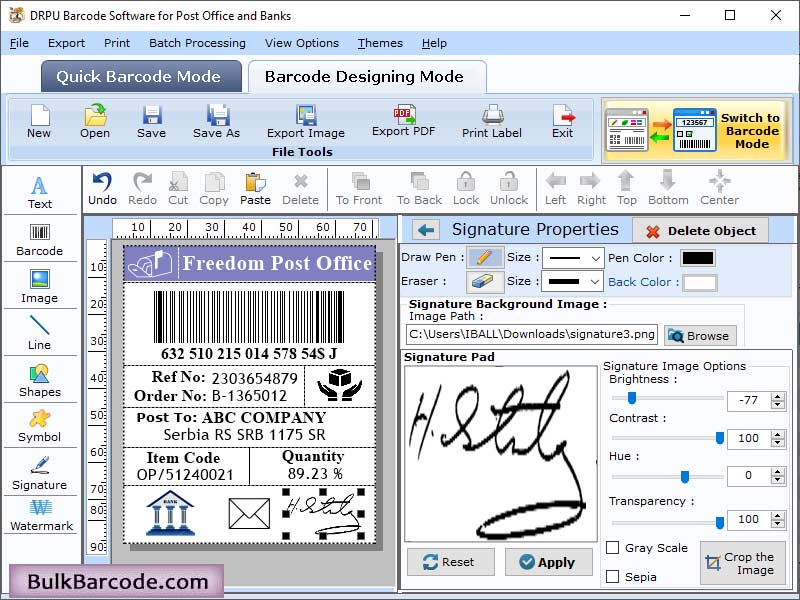
Task: Open the Help menu
Action: pos(434,43)
